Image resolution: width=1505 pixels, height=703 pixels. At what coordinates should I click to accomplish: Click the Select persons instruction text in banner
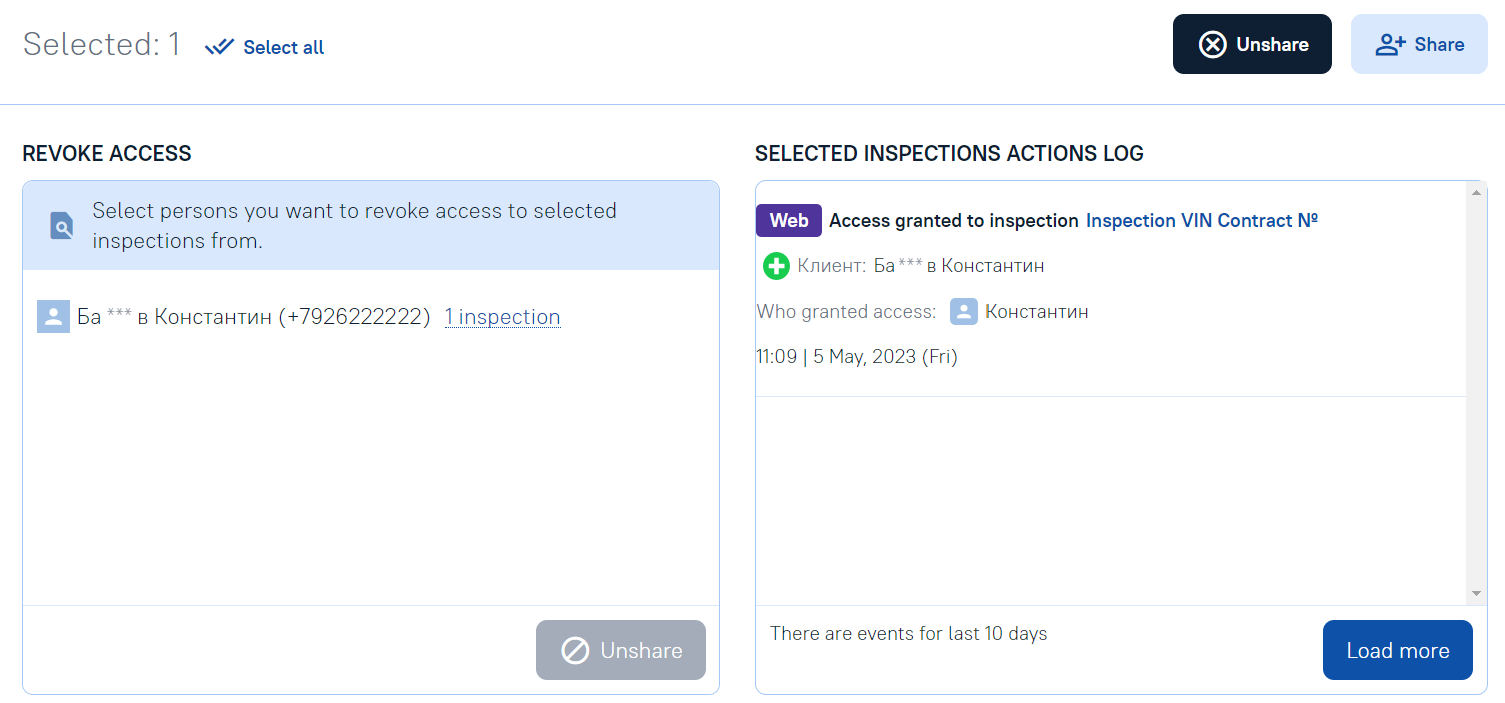355,226
